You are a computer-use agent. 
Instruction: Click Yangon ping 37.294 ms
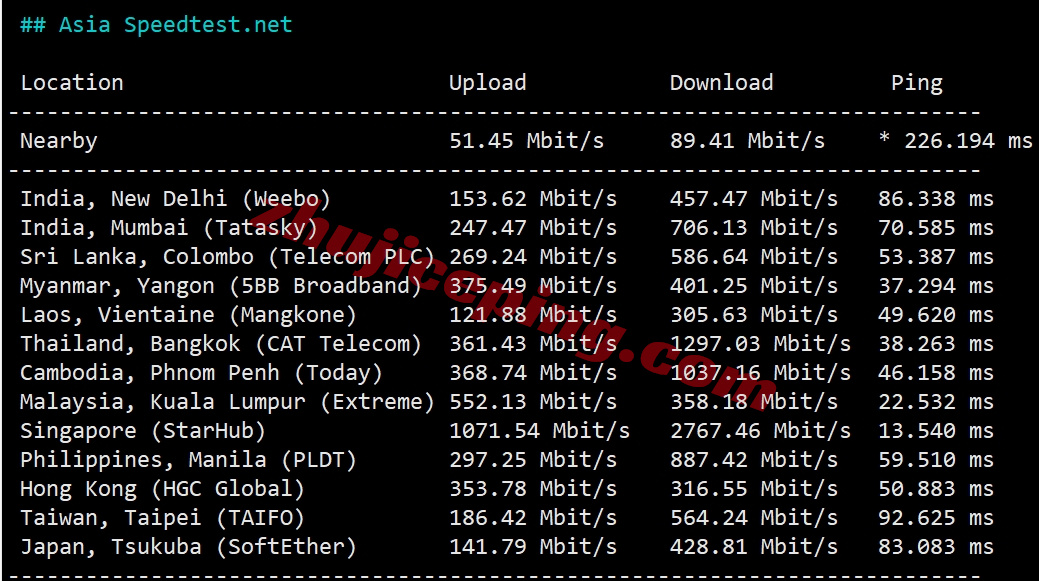936,286
